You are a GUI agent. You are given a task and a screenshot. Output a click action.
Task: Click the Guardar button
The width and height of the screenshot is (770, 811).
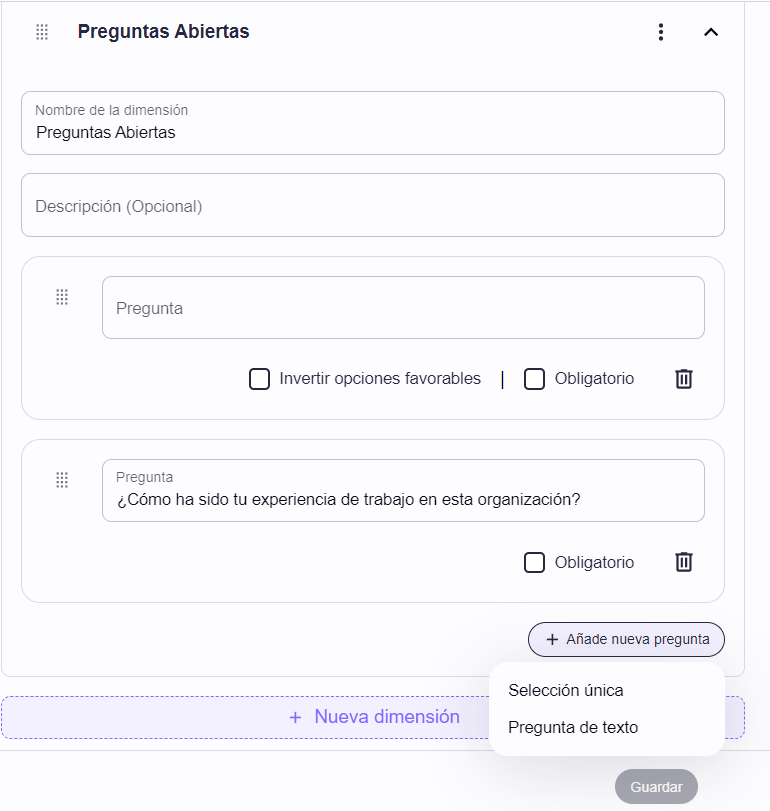[656, 787]
